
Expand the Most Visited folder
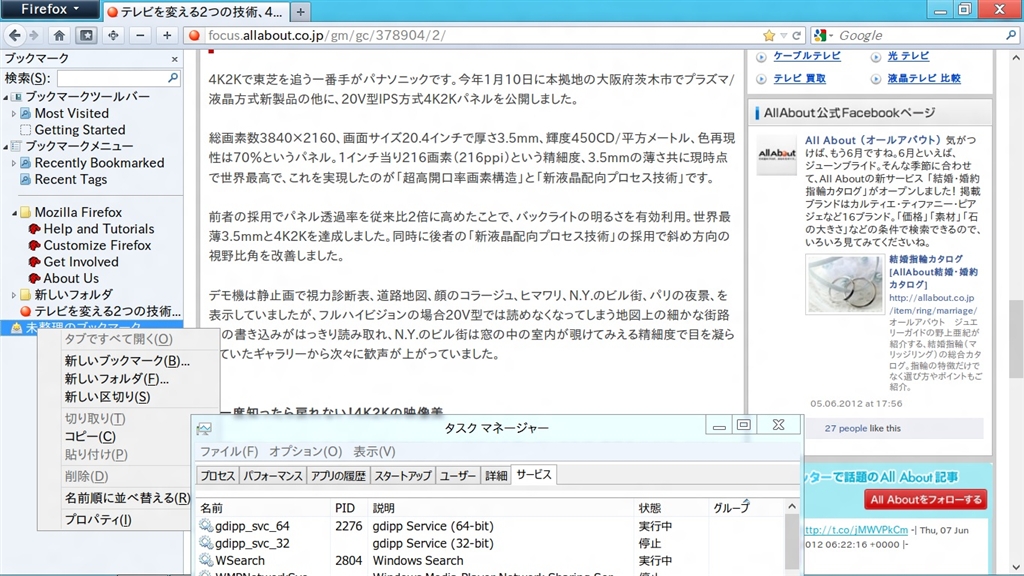pos(14,114)
